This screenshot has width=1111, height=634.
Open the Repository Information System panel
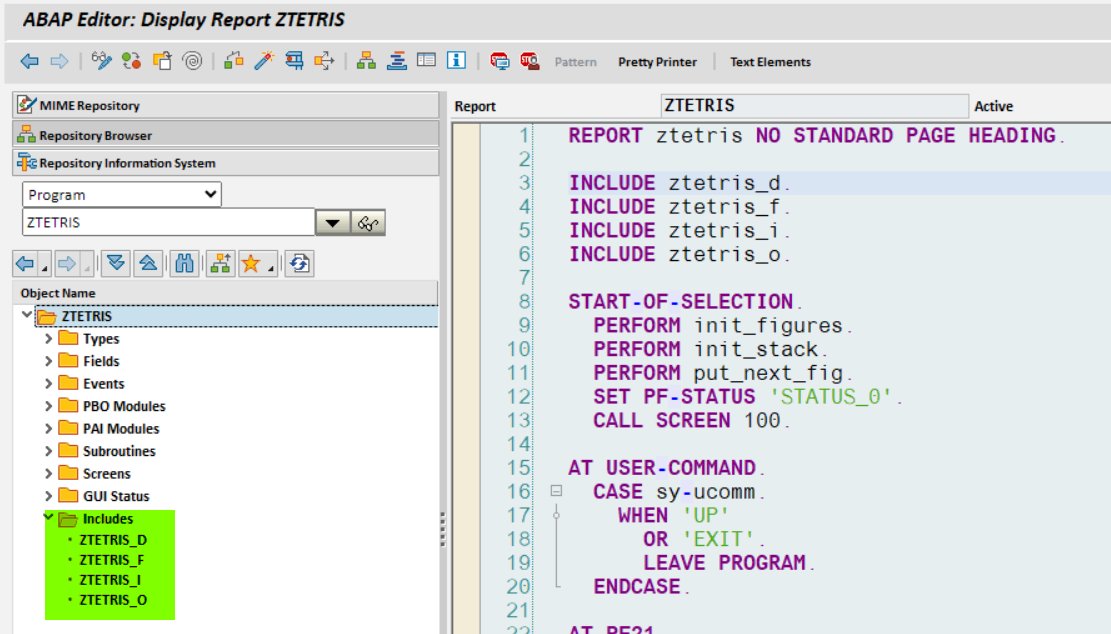point(226,163)
